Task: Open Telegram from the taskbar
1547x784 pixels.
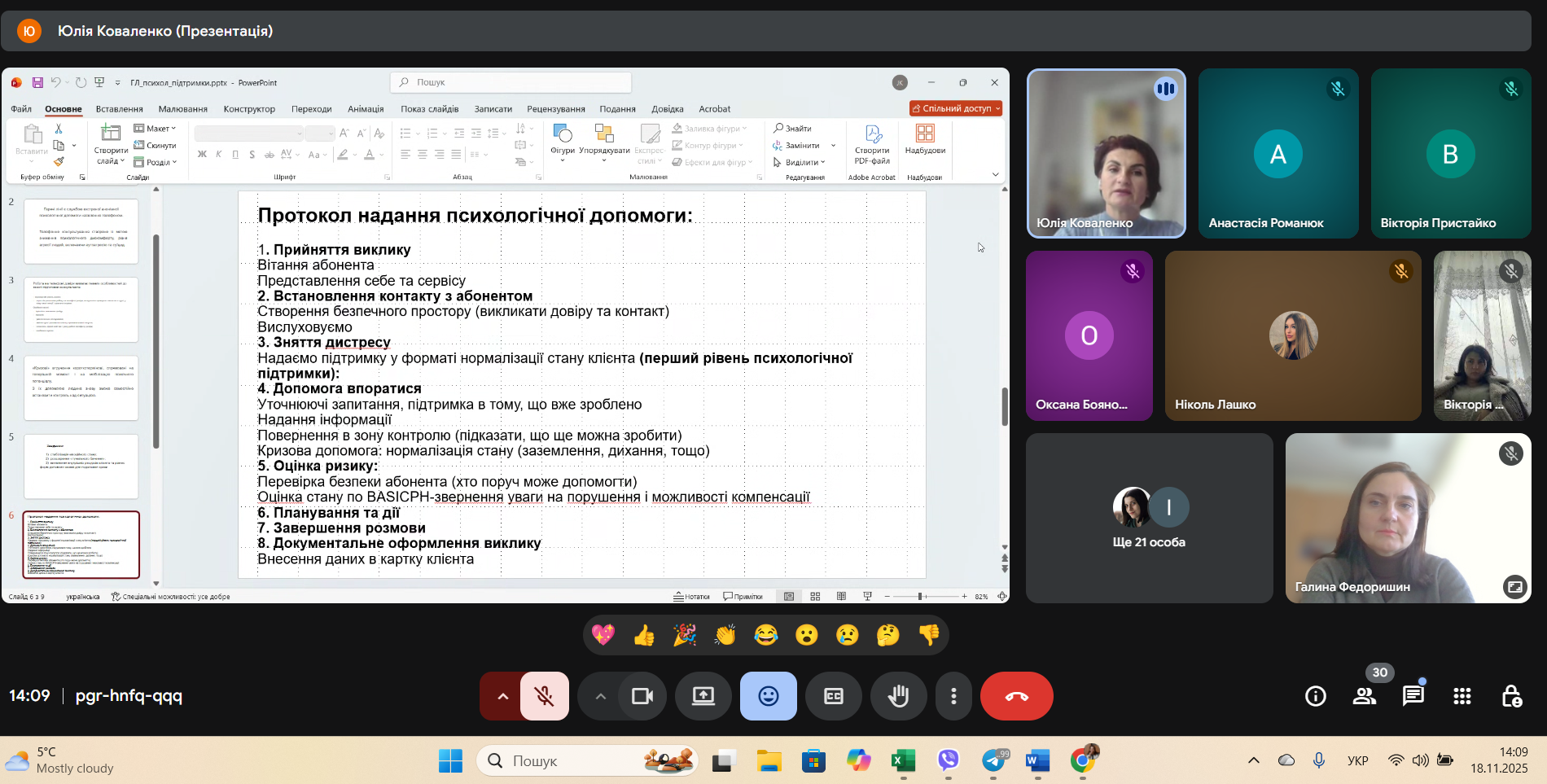Action: pyautogui.click(x=993, y=761)
